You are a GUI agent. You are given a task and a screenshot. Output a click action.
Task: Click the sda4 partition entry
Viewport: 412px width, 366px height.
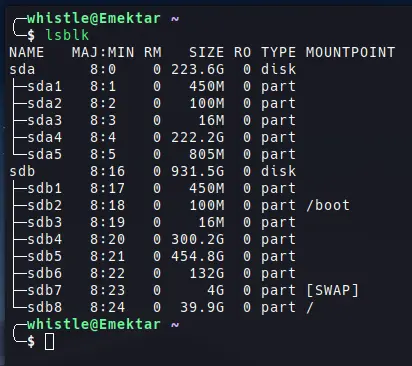tap(45, 137)
